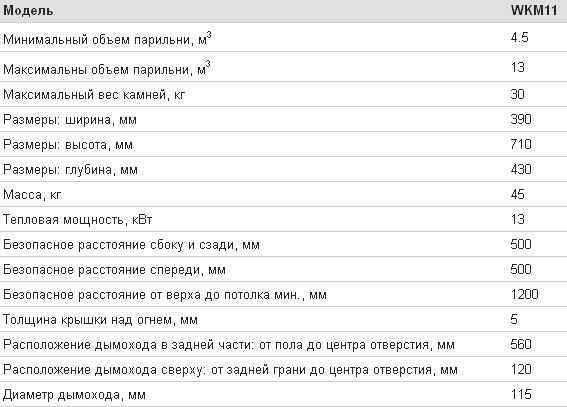Select the 1200 ceiling distance value
The width and height of the screenshot is (567, 407).
525,295
